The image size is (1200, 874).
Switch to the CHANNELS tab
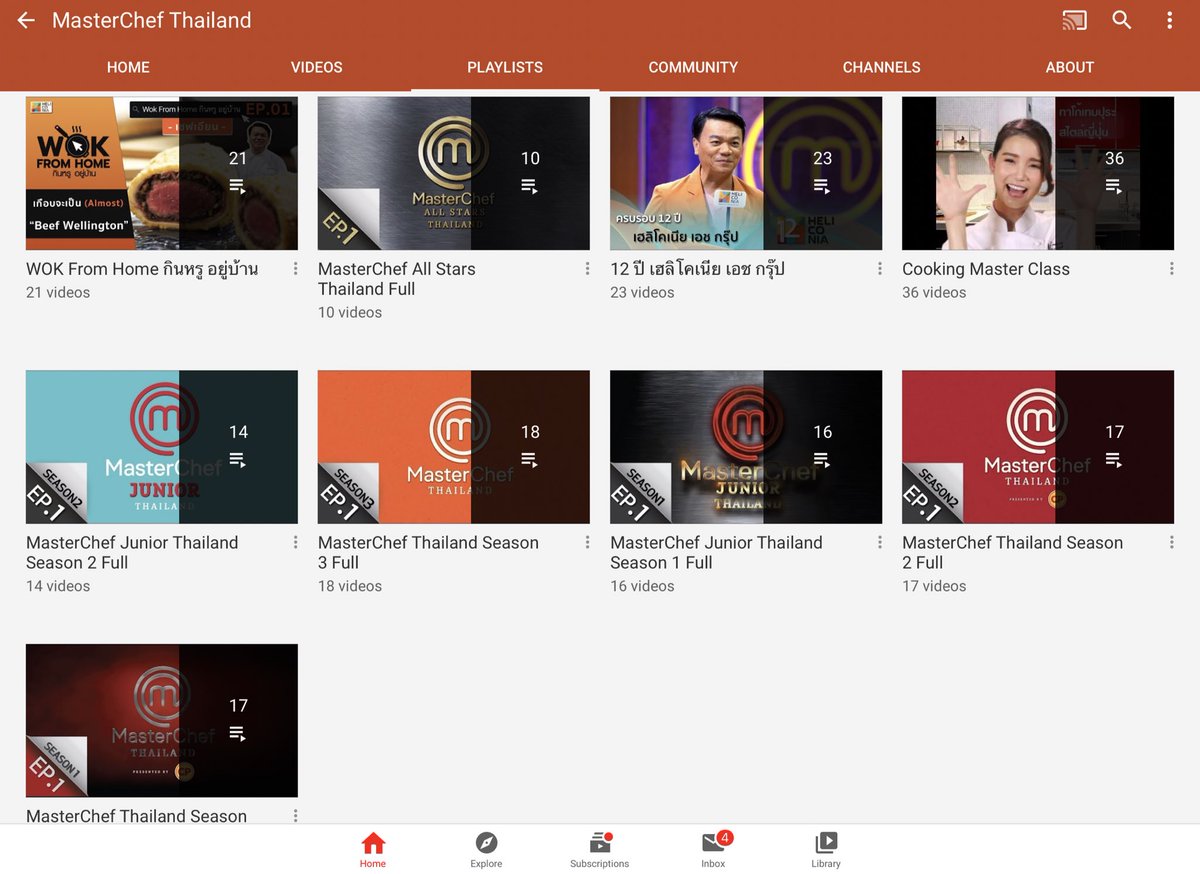[x=881, y=67]
